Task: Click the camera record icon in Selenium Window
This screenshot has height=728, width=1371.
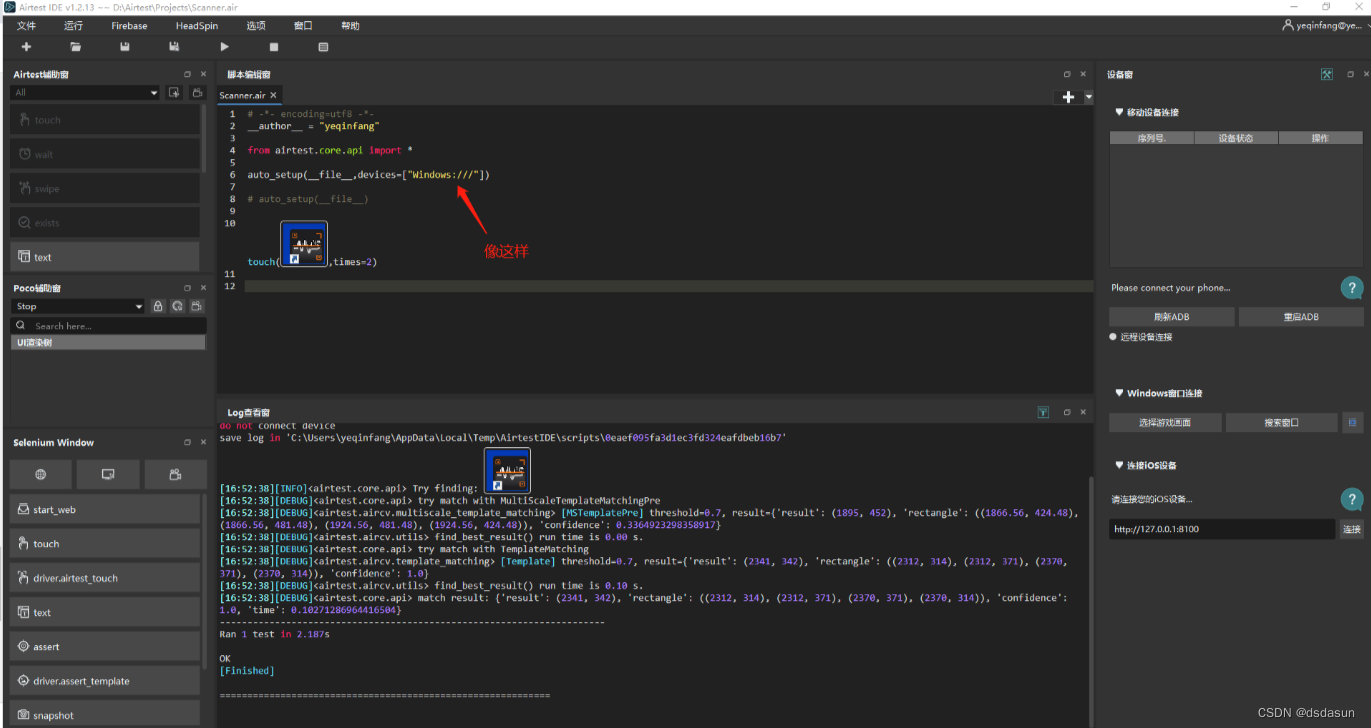Action: [x=175, y=474]
